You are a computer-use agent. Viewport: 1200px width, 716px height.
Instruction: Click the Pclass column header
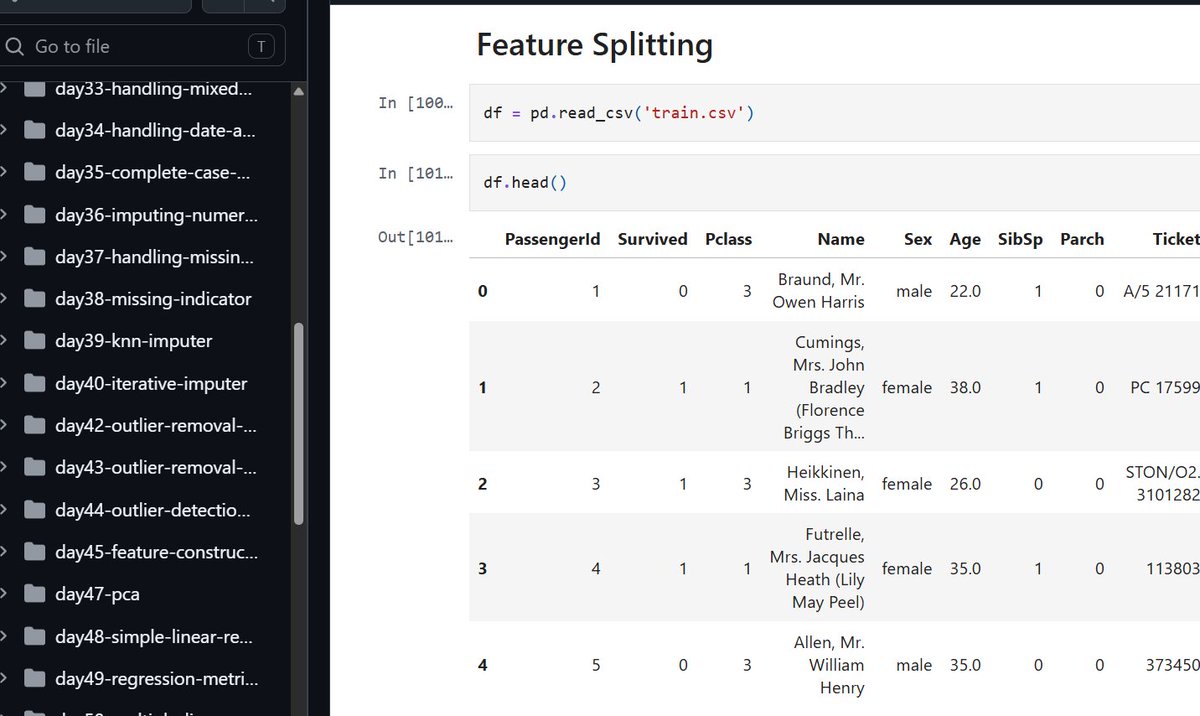(728, 239)
